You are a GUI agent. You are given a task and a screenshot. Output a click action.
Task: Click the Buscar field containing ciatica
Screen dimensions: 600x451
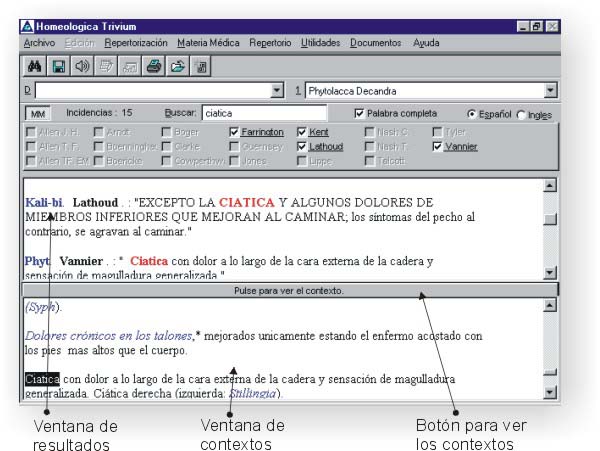click(264, 113)
